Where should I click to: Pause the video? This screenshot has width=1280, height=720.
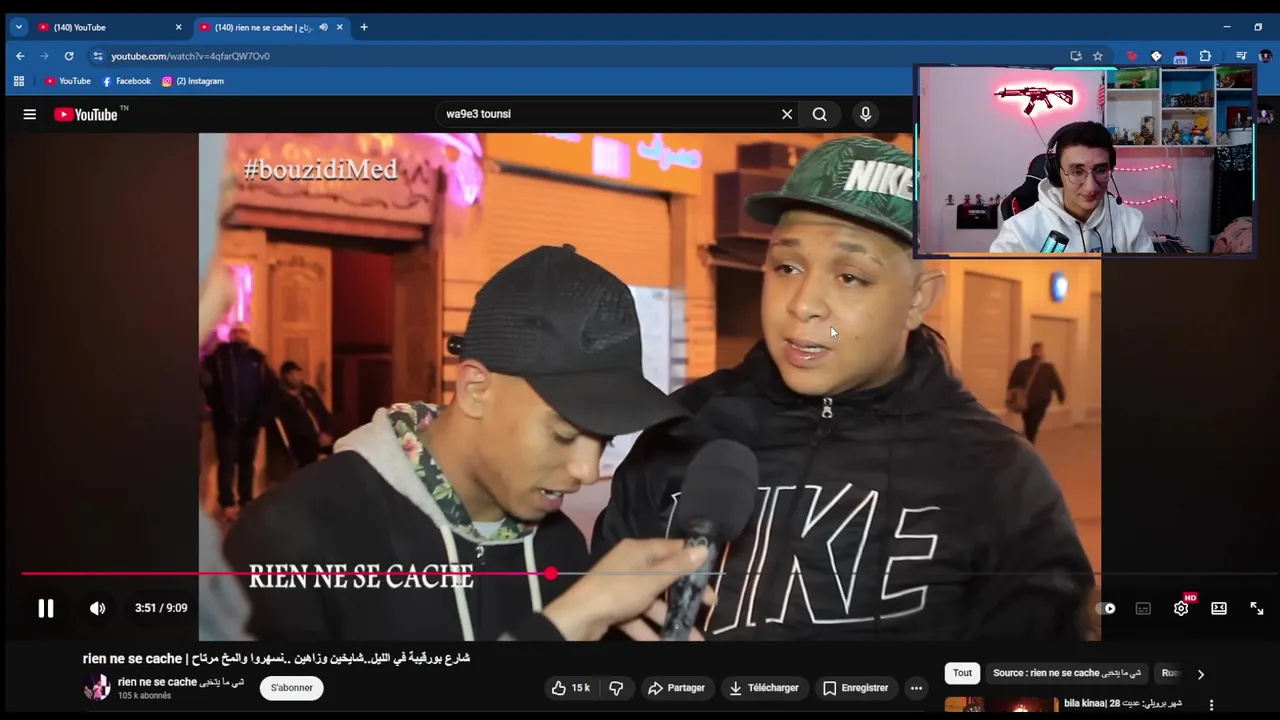point(46,608)
